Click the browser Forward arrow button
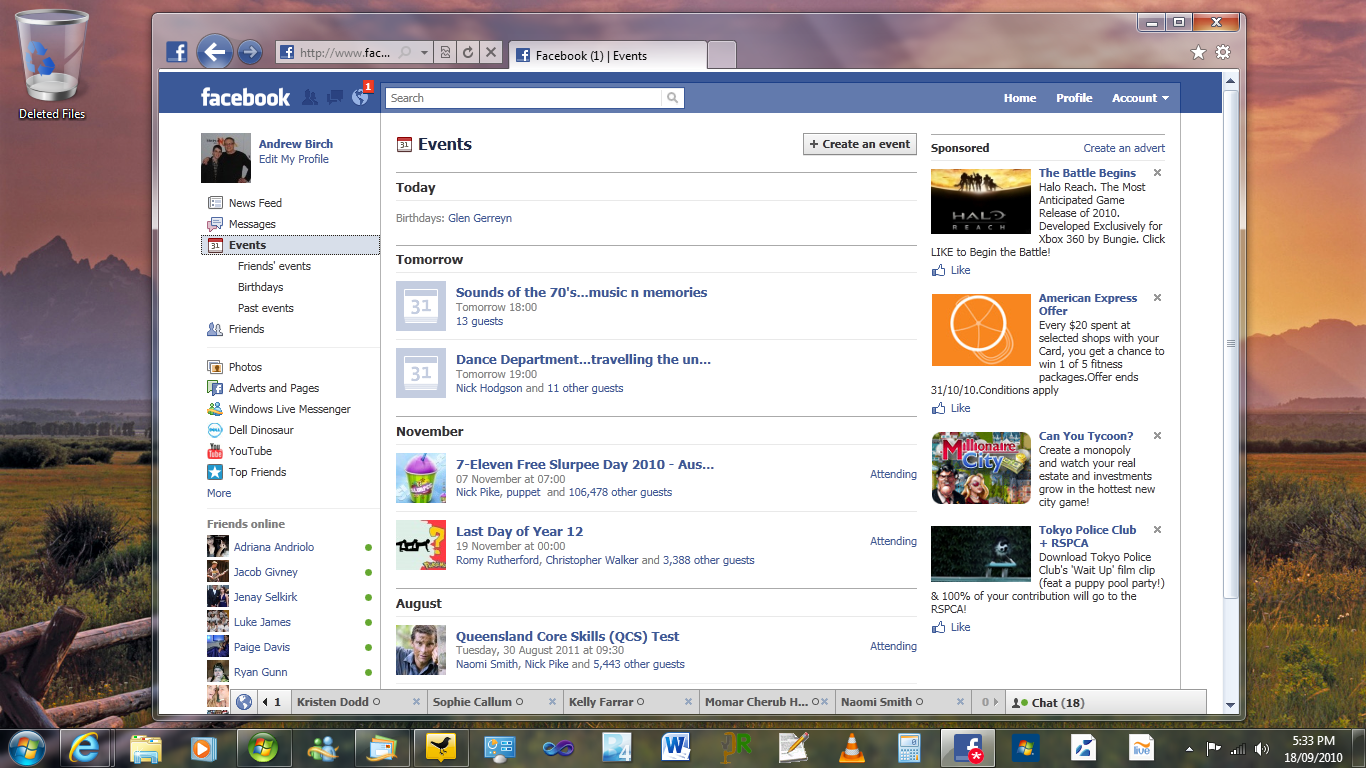Viewport: 1366px width, 768px height. (x=250, y=52)
